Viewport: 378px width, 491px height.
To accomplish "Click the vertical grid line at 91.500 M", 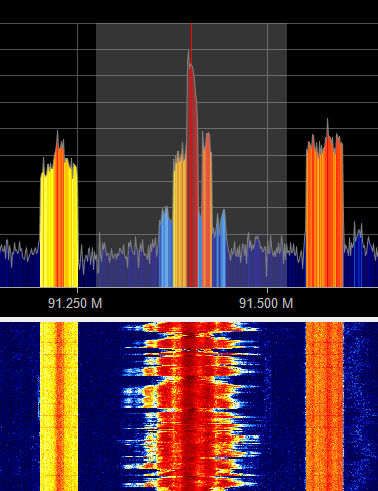I will pyautogui.click(x=267, y=155).
